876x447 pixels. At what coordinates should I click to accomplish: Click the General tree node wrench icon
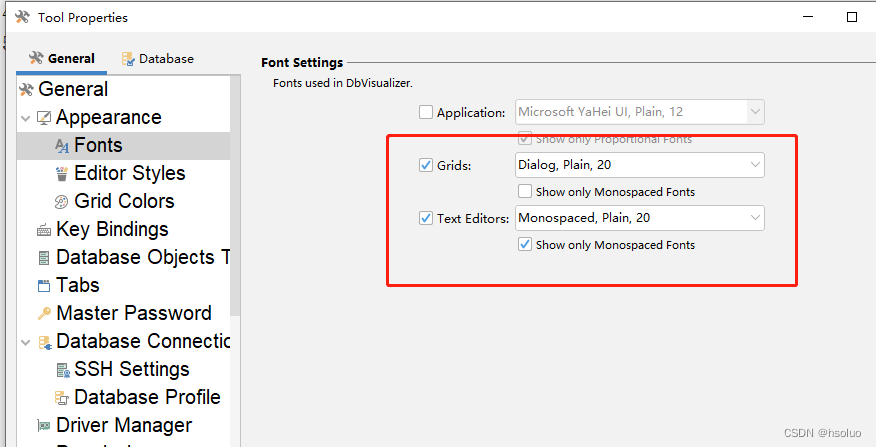point(26,89)
